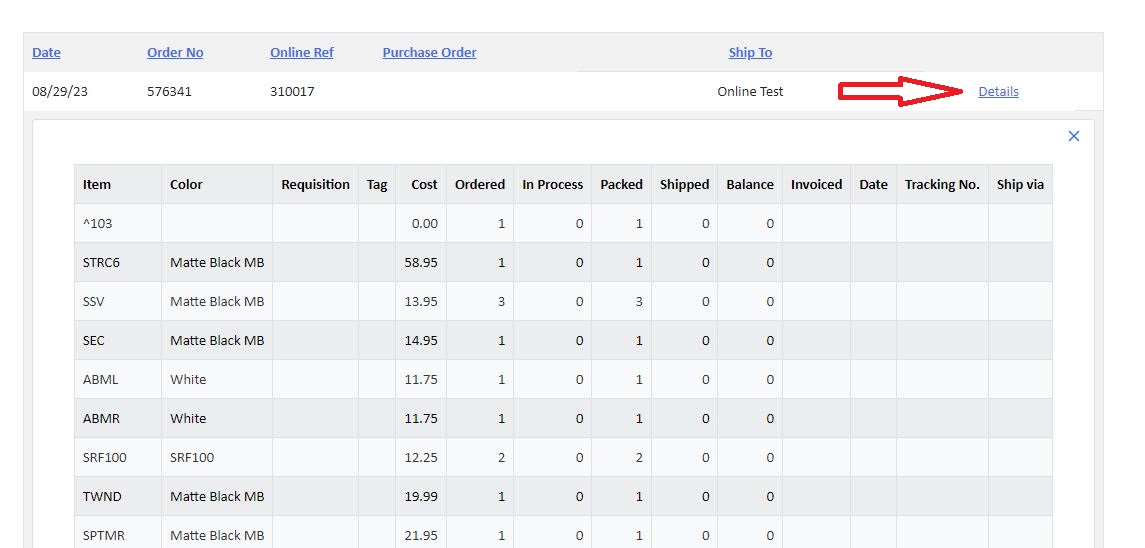This screenshot has width=1145, height=548.
Task: Open the Details link for order 576341
Action: (997, 92)
